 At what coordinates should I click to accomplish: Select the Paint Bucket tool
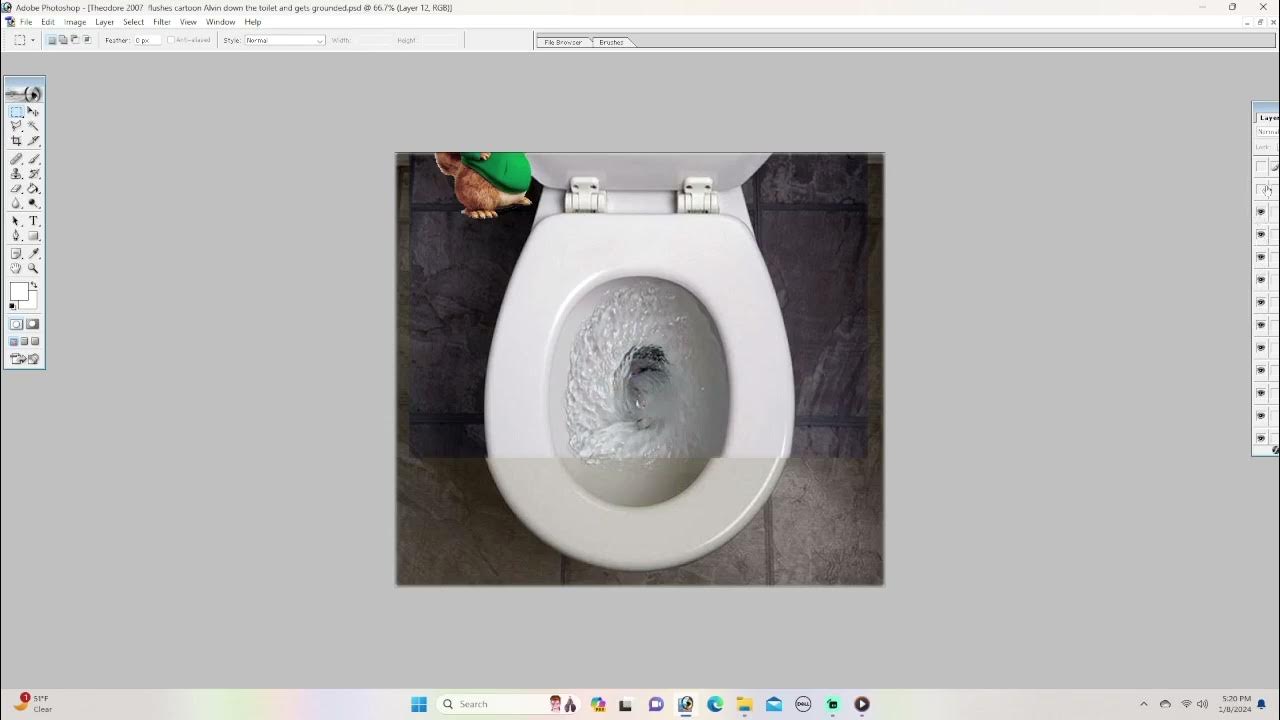click(33, 188)
